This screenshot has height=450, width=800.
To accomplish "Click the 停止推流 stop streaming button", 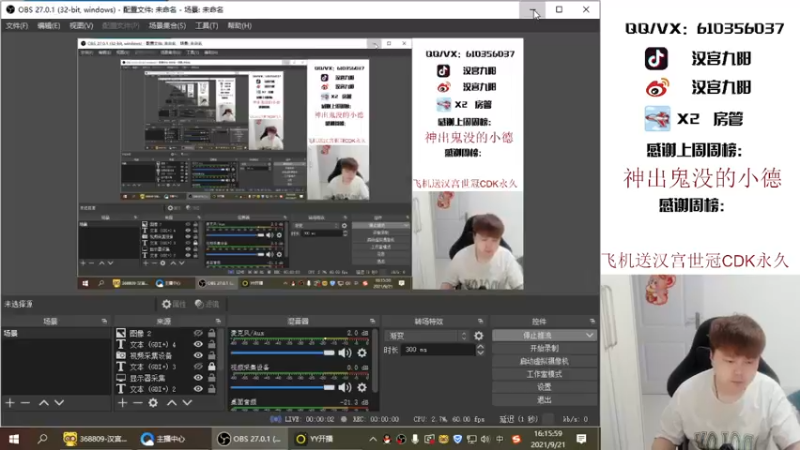I will tap(537, 335).
